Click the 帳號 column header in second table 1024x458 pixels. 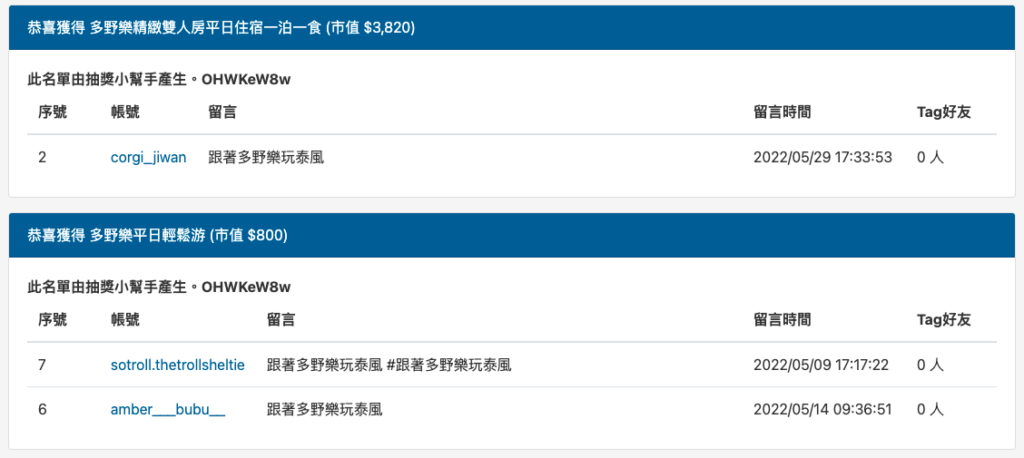125,319
